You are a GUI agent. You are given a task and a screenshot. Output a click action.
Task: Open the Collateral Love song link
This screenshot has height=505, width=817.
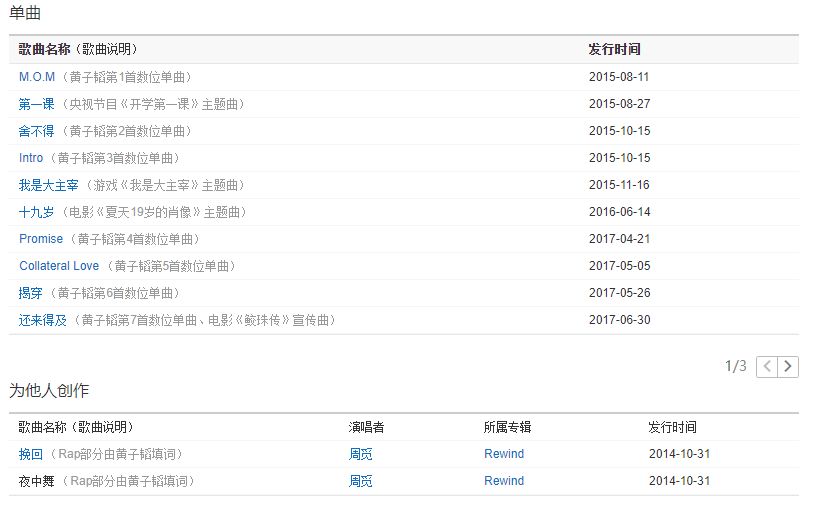point(59,266)
